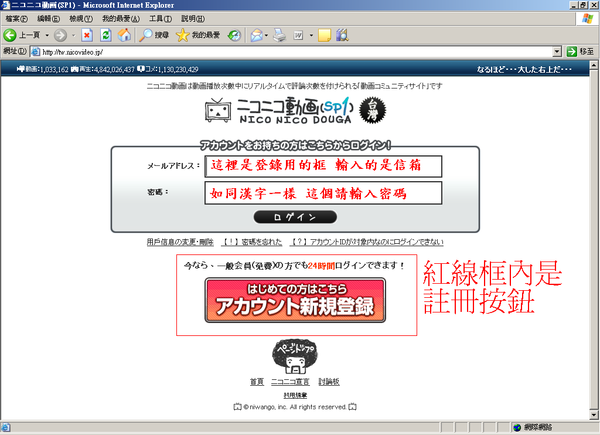Viewport: 600px width, 435px height.
Task: Click the 密碼 password input field
Action: point(323,193)
